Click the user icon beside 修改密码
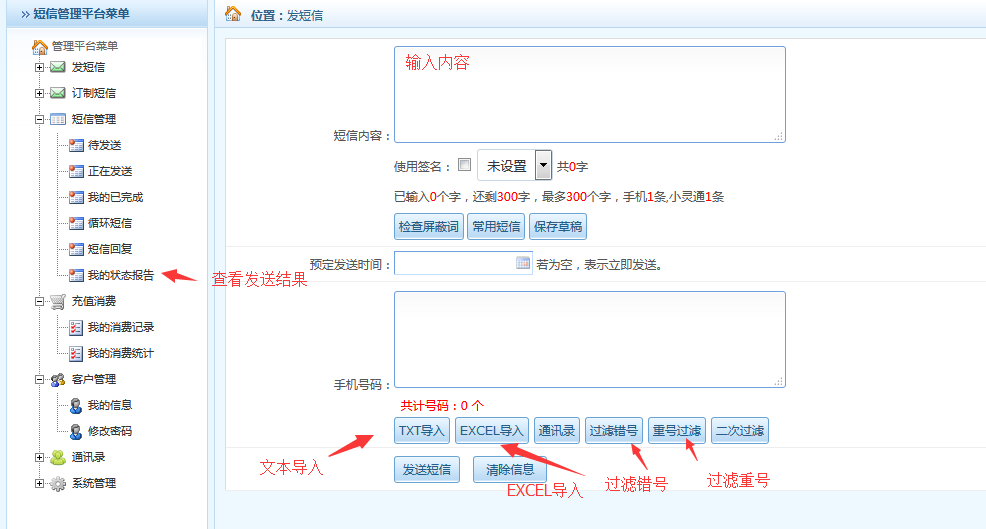 76,432
